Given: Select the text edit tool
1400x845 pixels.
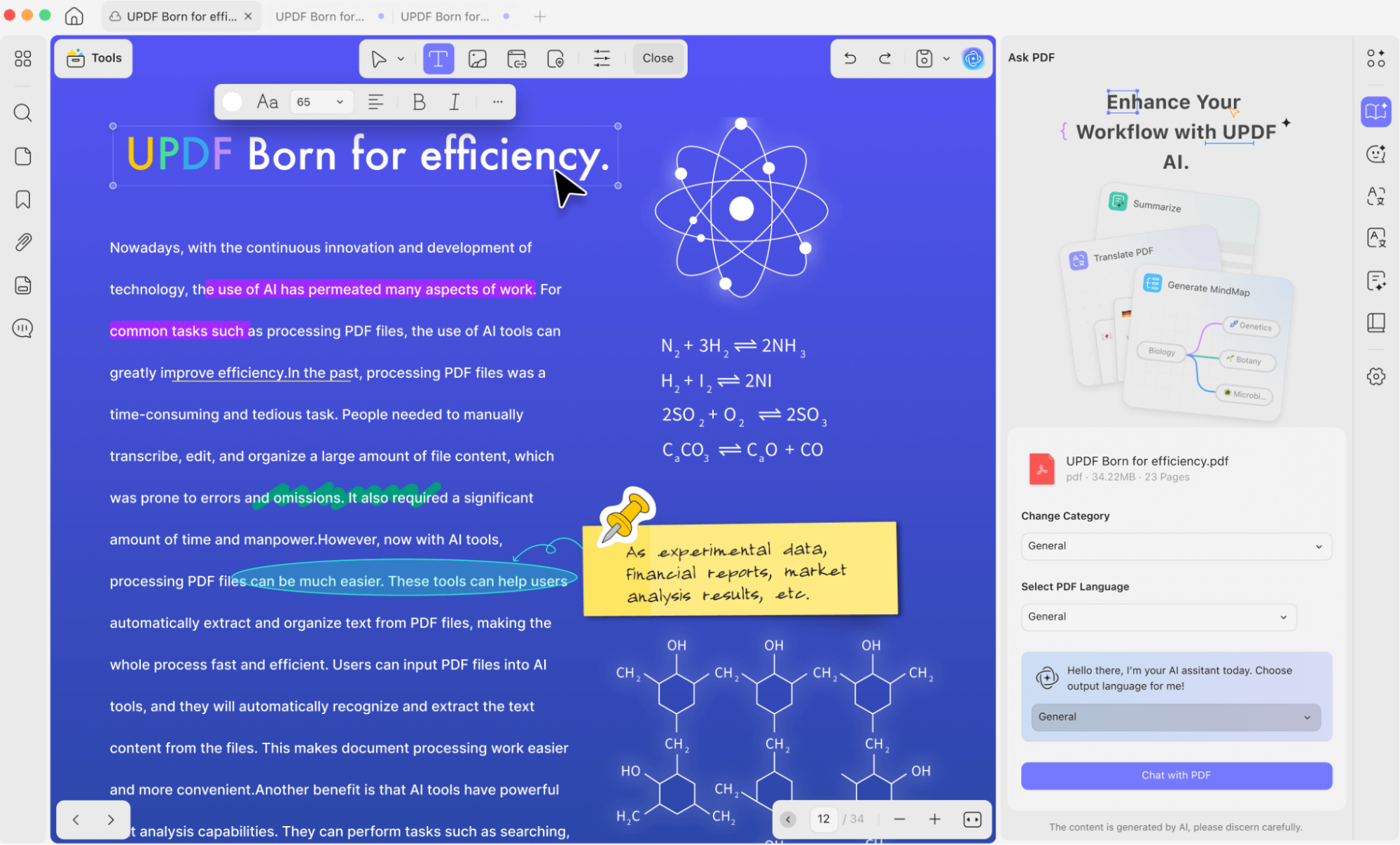Looking at the screenshot, I should coord(438,59).
